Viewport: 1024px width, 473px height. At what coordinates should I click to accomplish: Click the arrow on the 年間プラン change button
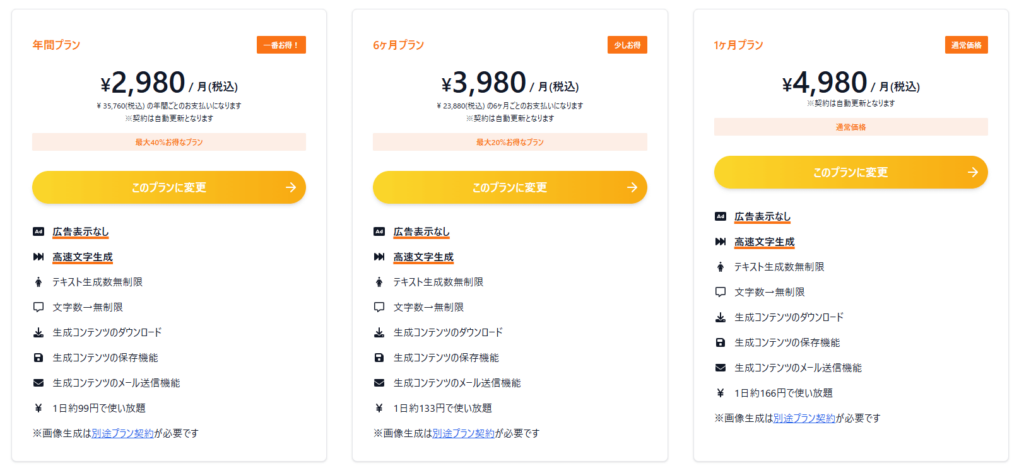coord(291,188)
